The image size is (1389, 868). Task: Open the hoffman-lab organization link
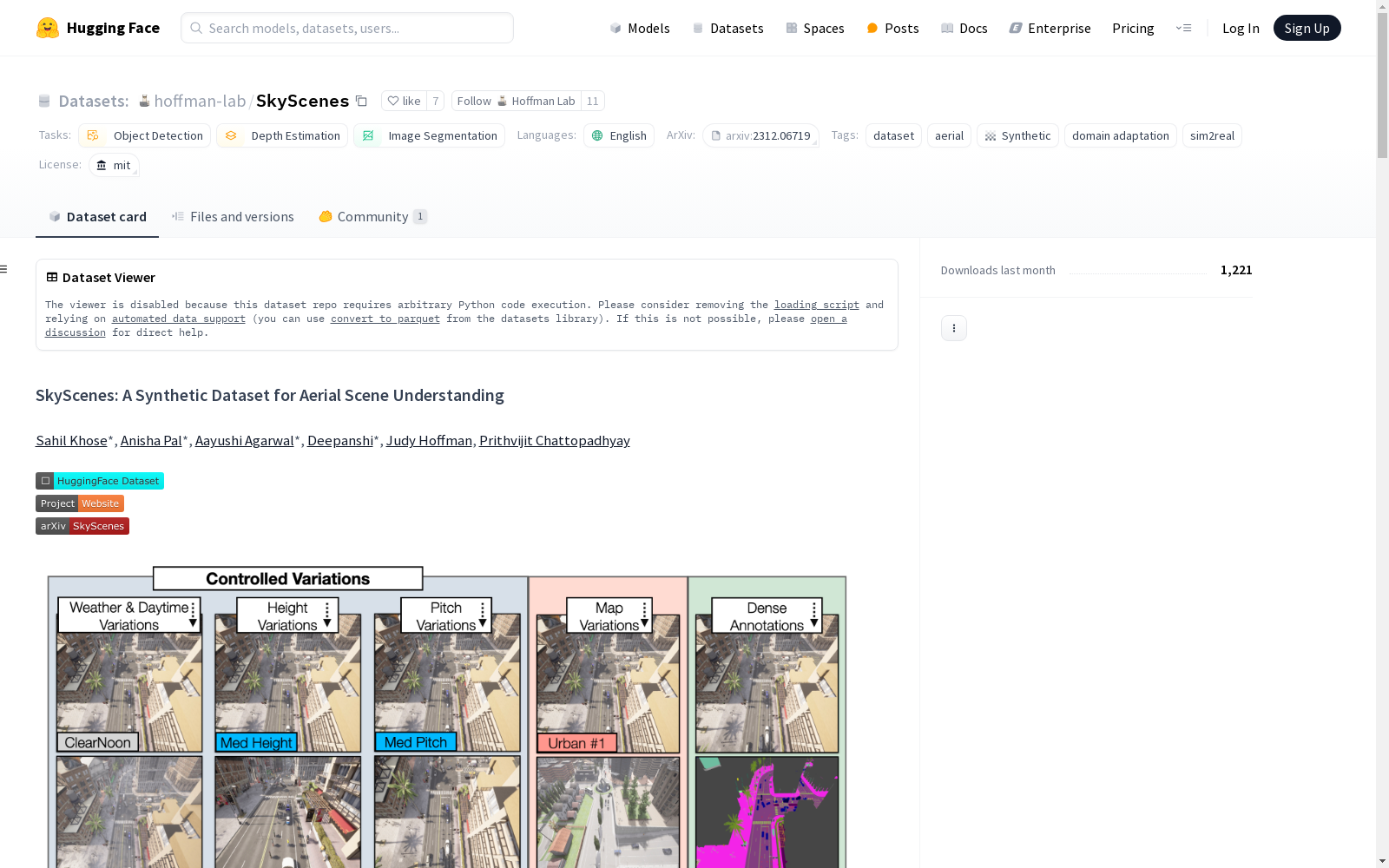pyautogui.click(x=200, y=101)
